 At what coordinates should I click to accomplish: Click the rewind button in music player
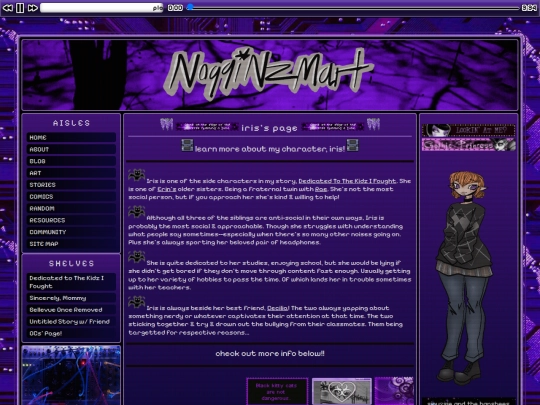coord(8,8)
